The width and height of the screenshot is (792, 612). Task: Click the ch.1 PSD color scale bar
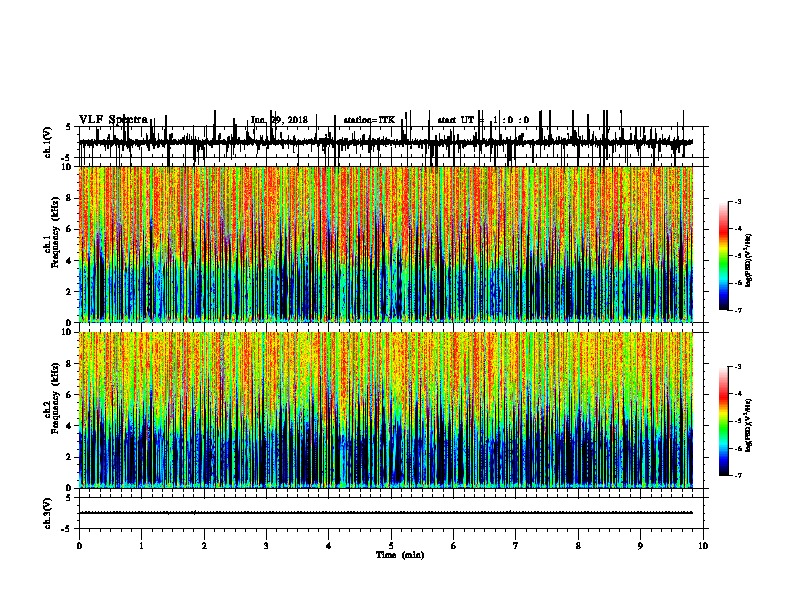[x=724, y=256]
